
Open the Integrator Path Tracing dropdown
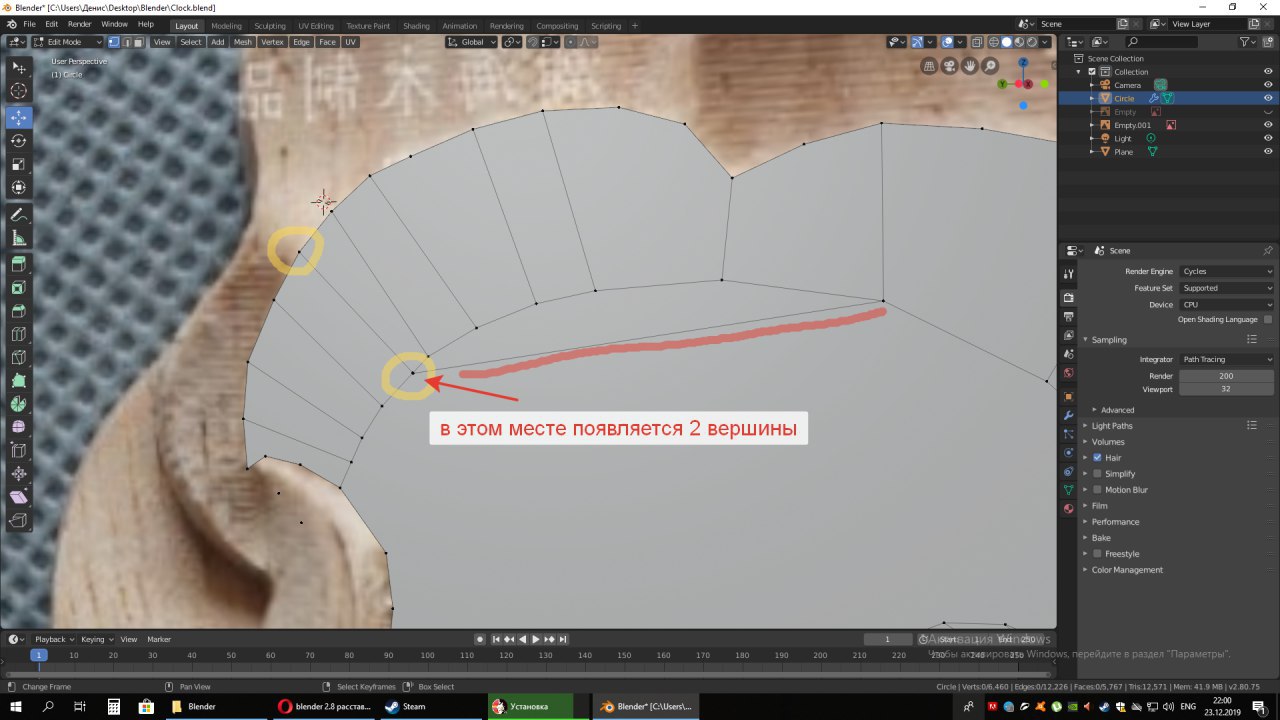1226,359
